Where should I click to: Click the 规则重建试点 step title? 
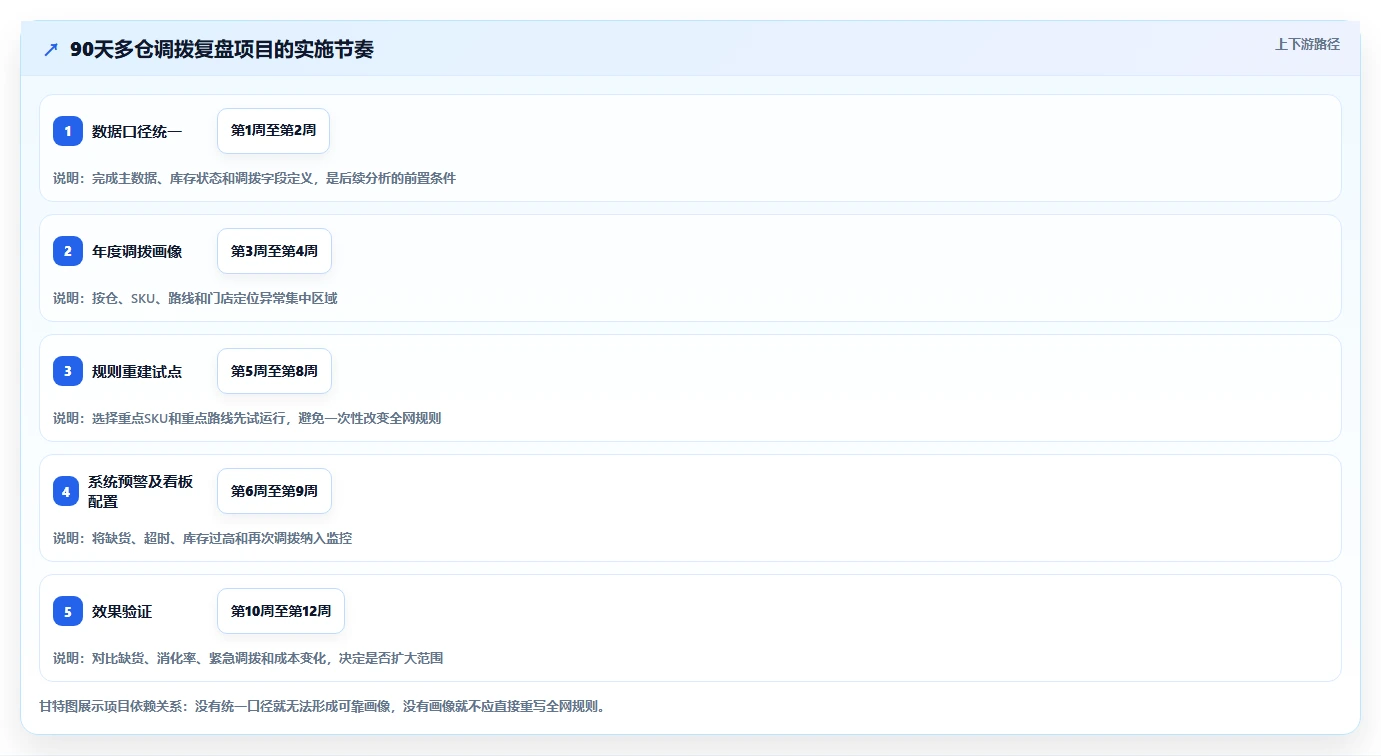click(x=137, y=371)
